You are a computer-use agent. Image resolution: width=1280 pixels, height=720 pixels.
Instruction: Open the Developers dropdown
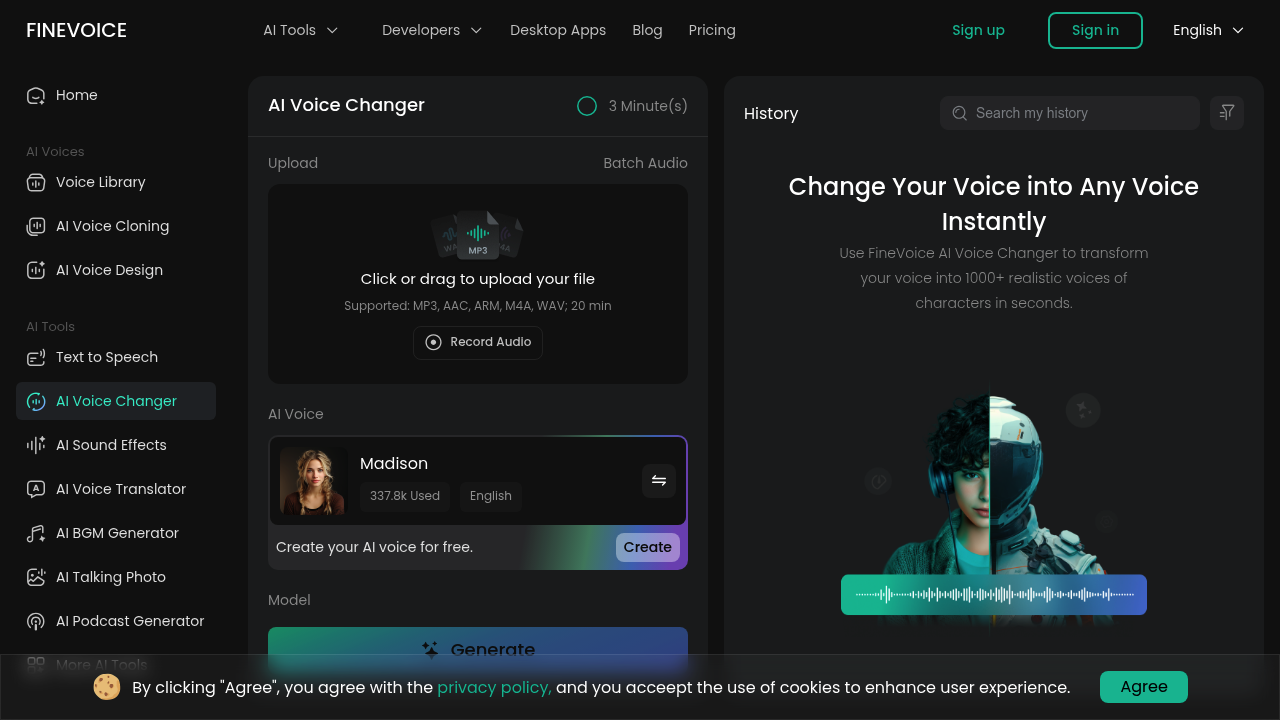click(432, 30)
